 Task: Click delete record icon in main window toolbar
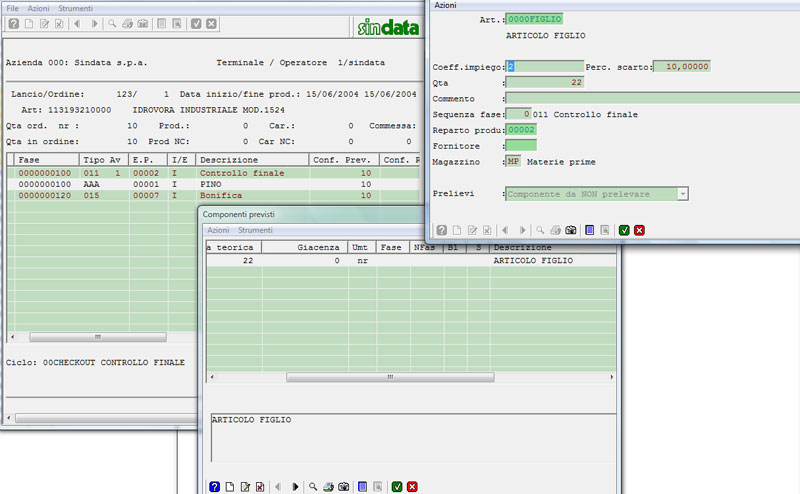pyautogui.click(x=59, y=24)
